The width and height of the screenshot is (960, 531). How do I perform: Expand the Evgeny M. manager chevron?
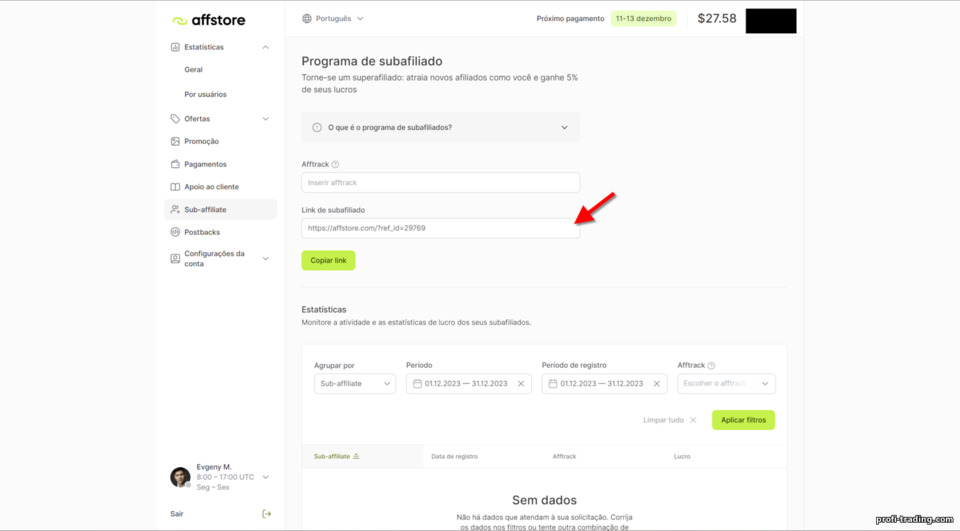[266, 477]
